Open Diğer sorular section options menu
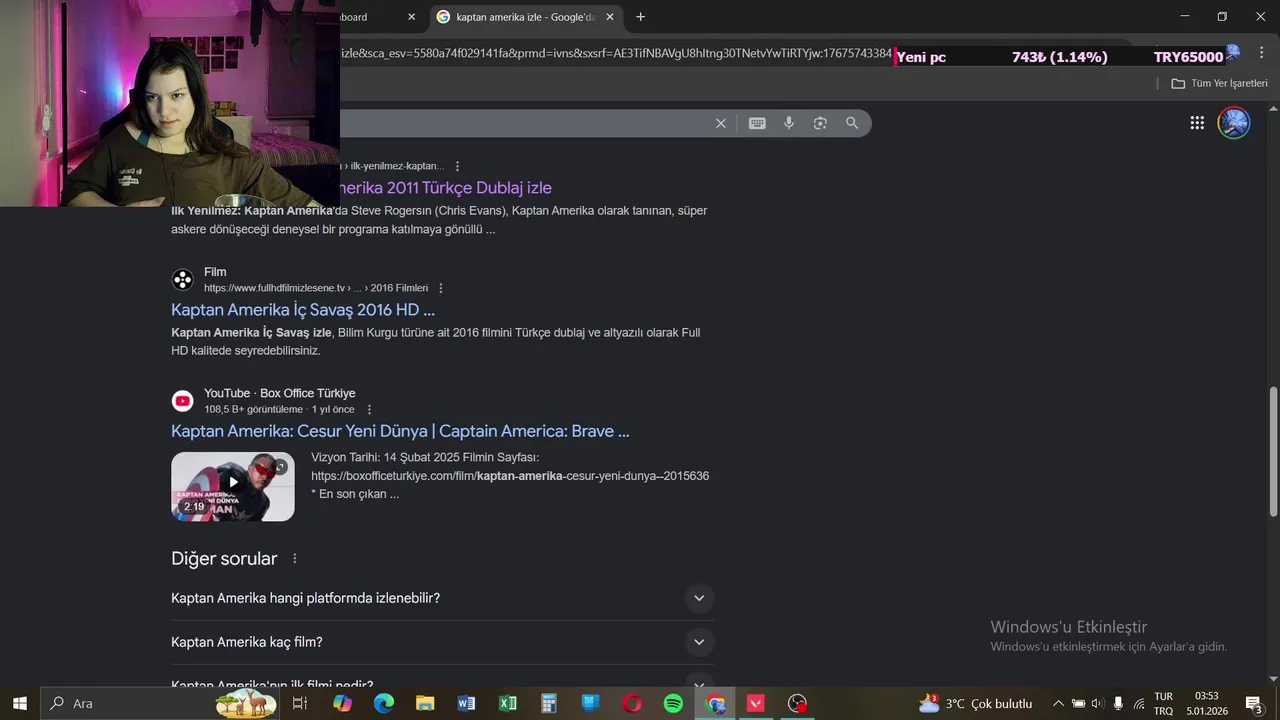 (x=294, y=559)
